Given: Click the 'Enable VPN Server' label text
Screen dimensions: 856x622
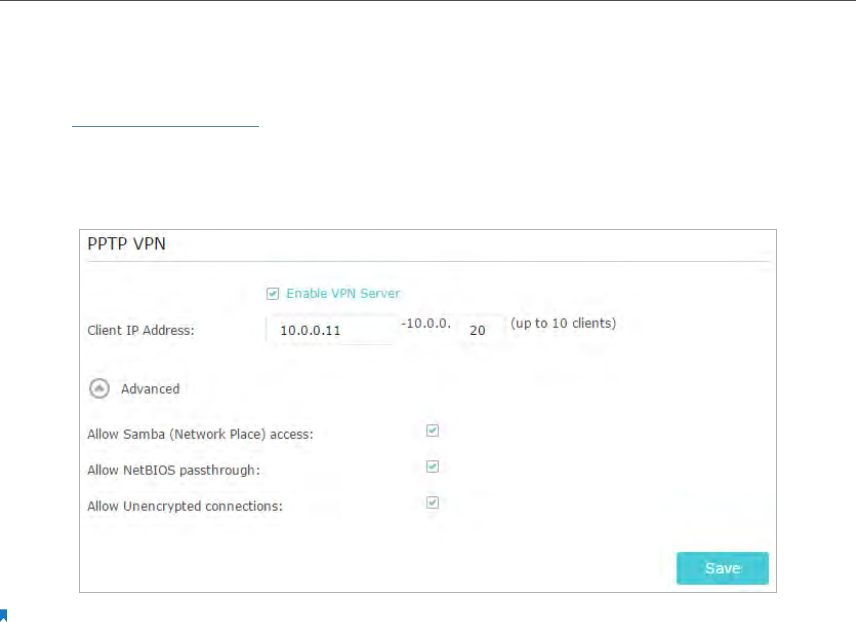Looking at the screenshot, I should [x=343, y=293].
